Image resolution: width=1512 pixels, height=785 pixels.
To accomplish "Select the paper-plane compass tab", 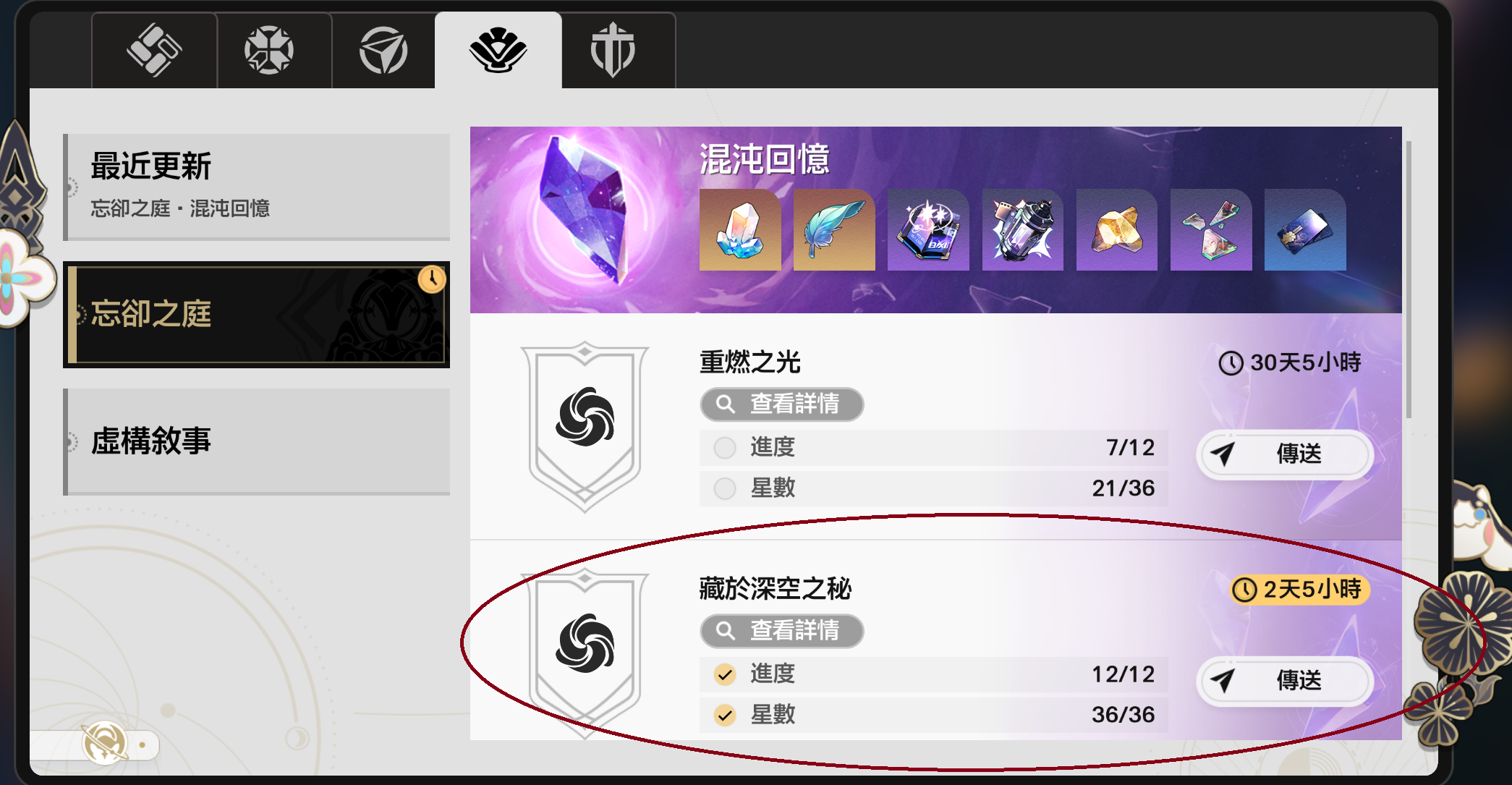I will 383,50.
